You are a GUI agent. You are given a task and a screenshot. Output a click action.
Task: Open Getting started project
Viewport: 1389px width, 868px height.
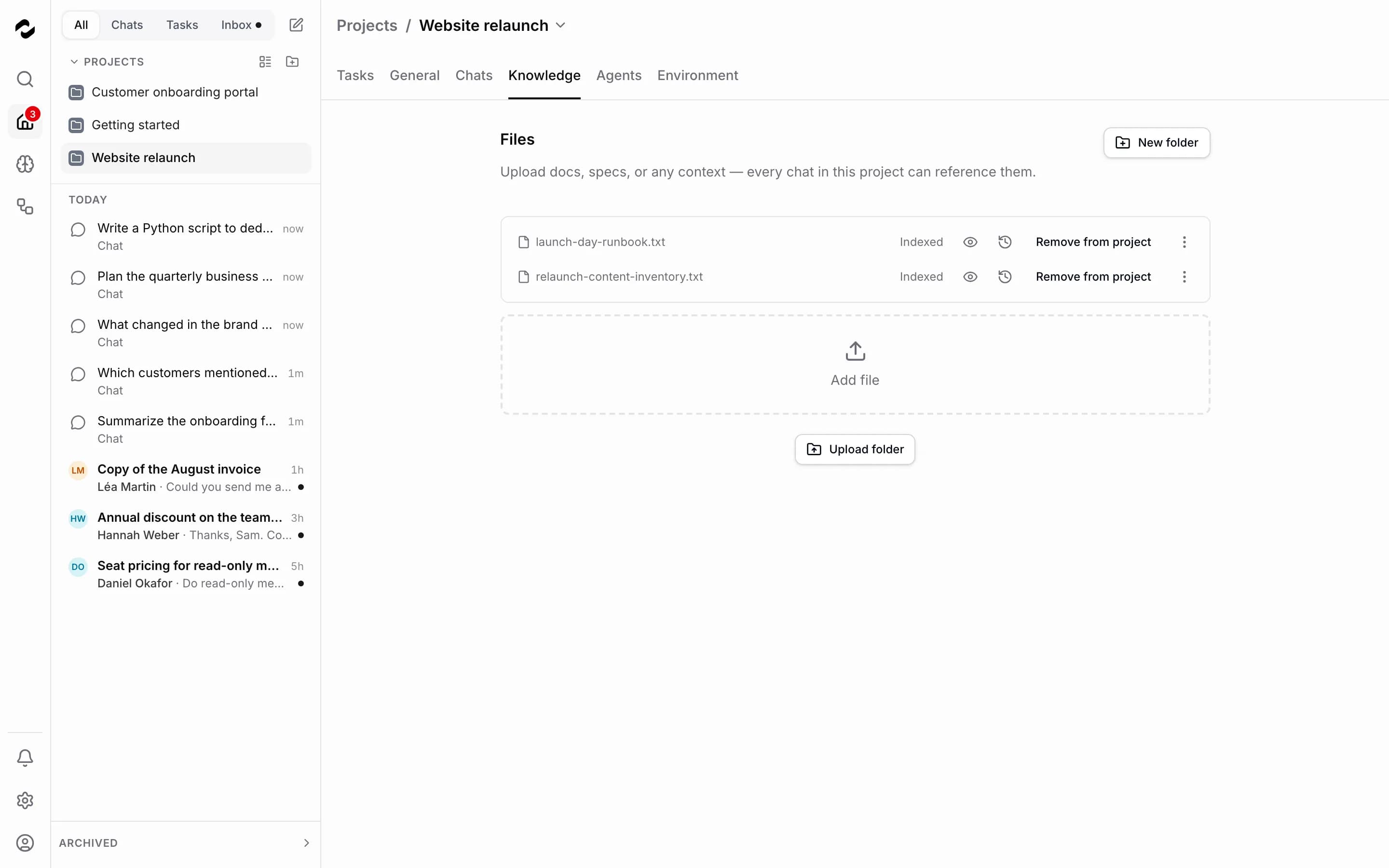186,124
